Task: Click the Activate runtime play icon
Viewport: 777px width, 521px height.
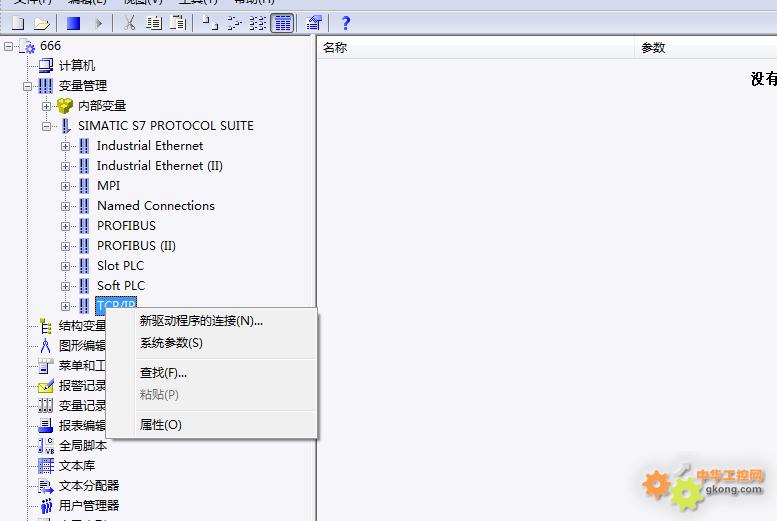Action: pos(99,23)
